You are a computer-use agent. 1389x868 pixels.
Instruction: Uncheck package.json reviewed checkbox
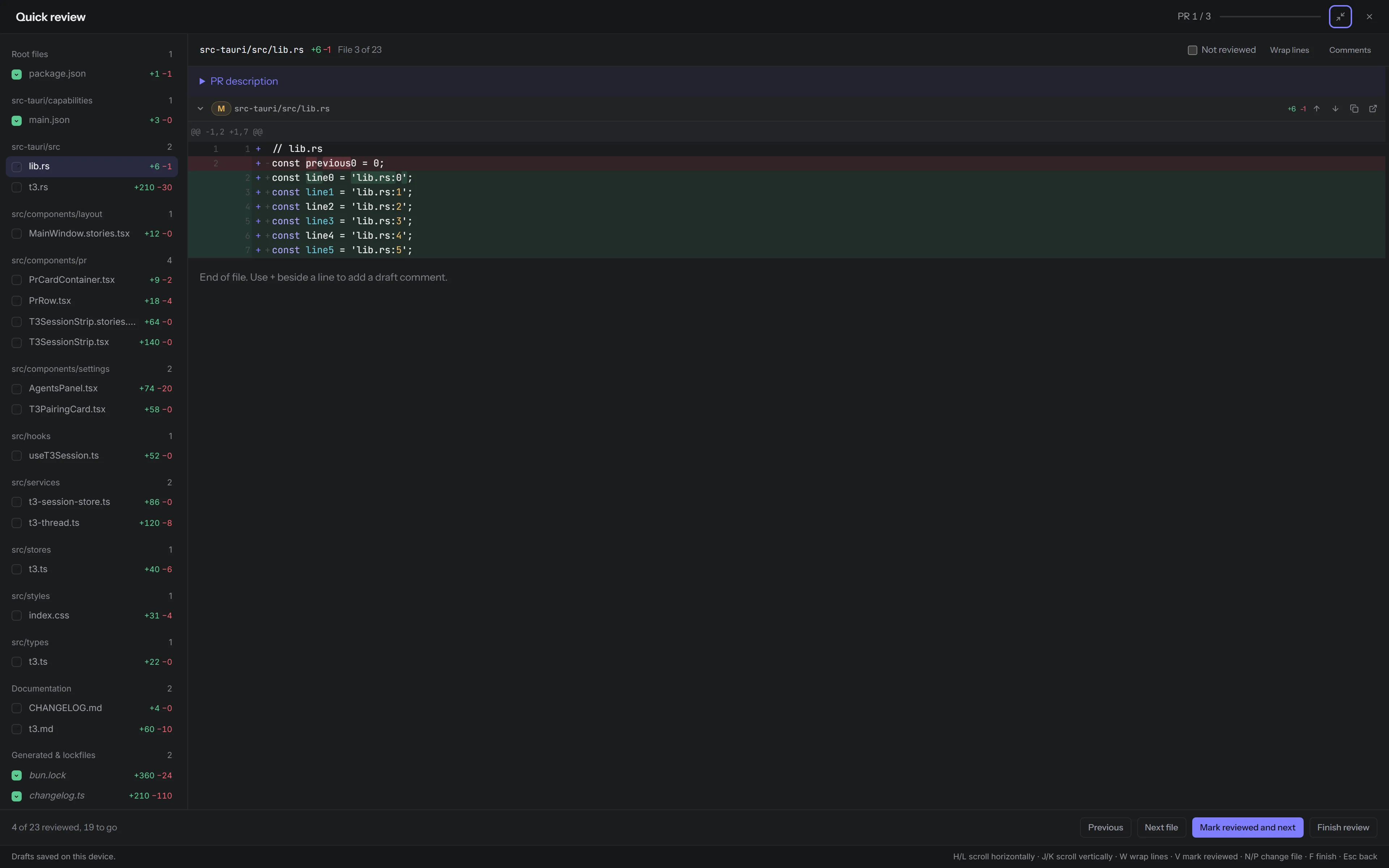pyautogui.click(x=17, y=74)
